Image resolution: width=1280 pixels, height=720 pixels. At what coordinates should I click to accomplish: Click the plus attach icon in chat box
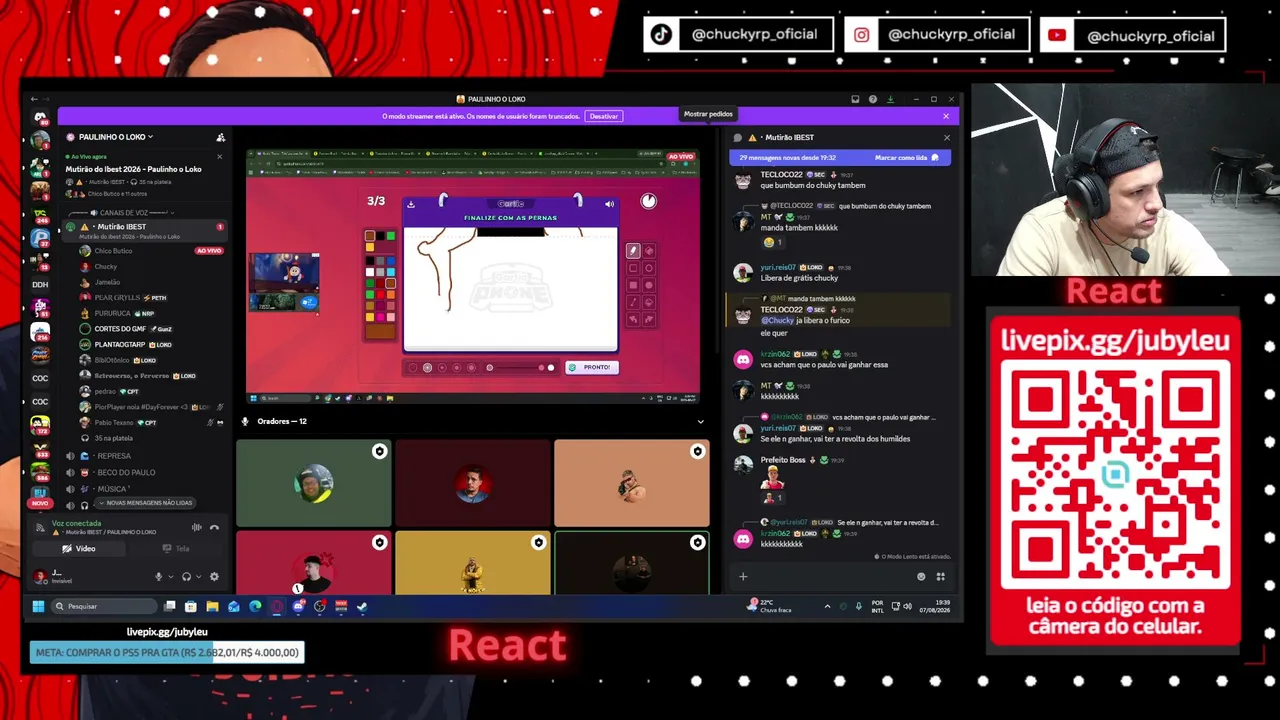[743, 576]
